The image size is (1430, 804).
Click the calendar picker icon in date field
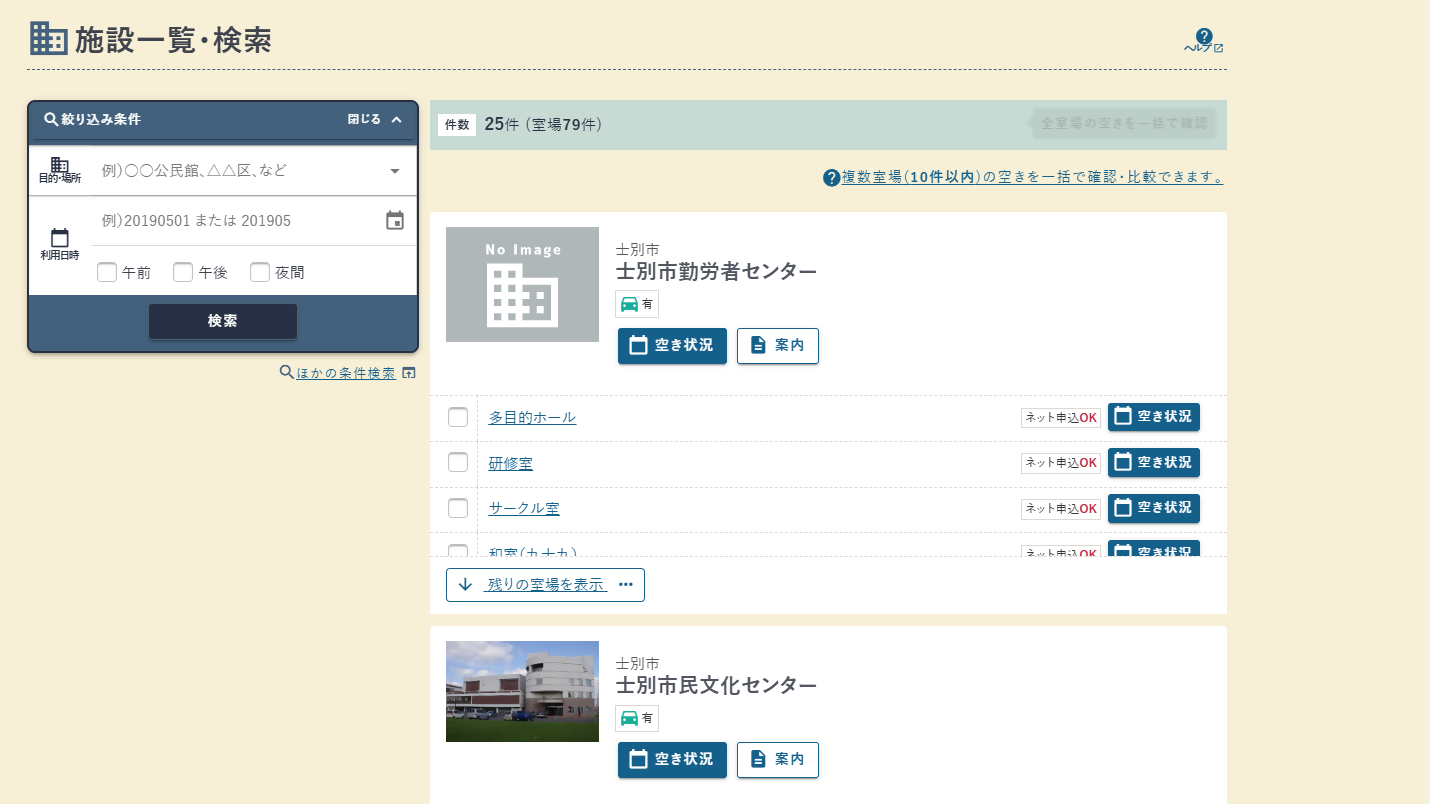click(395, 221)
